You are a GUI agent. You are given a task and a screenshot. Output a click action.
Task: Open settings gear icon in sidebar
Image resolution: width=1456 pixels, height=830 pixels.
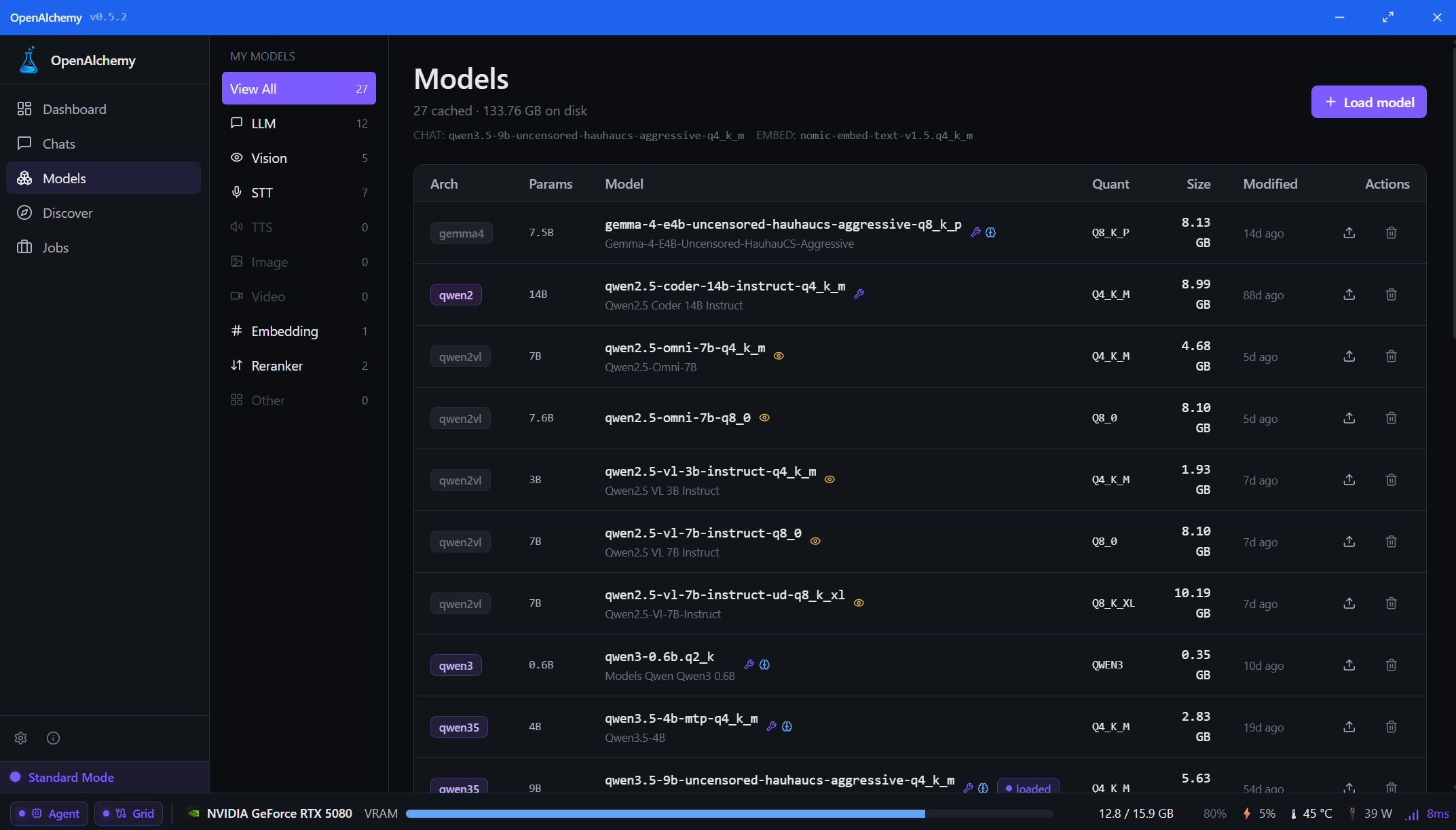pos(21,738)
